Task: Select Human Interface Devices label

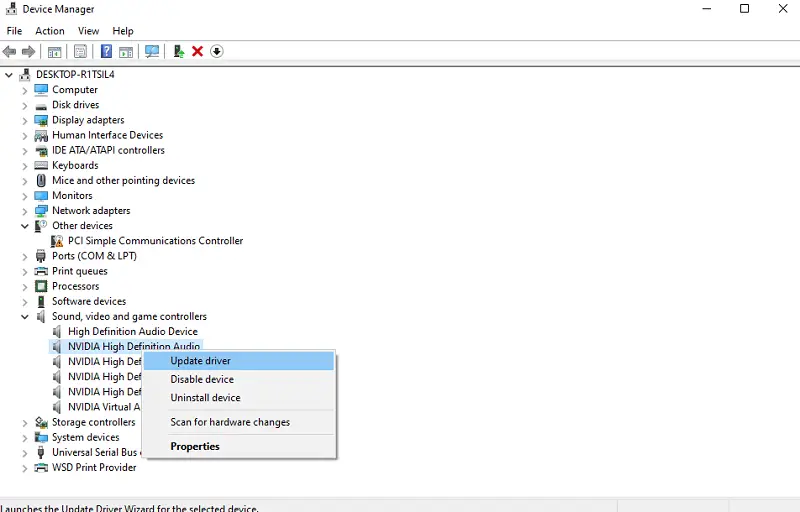Action: pos(107,135)
